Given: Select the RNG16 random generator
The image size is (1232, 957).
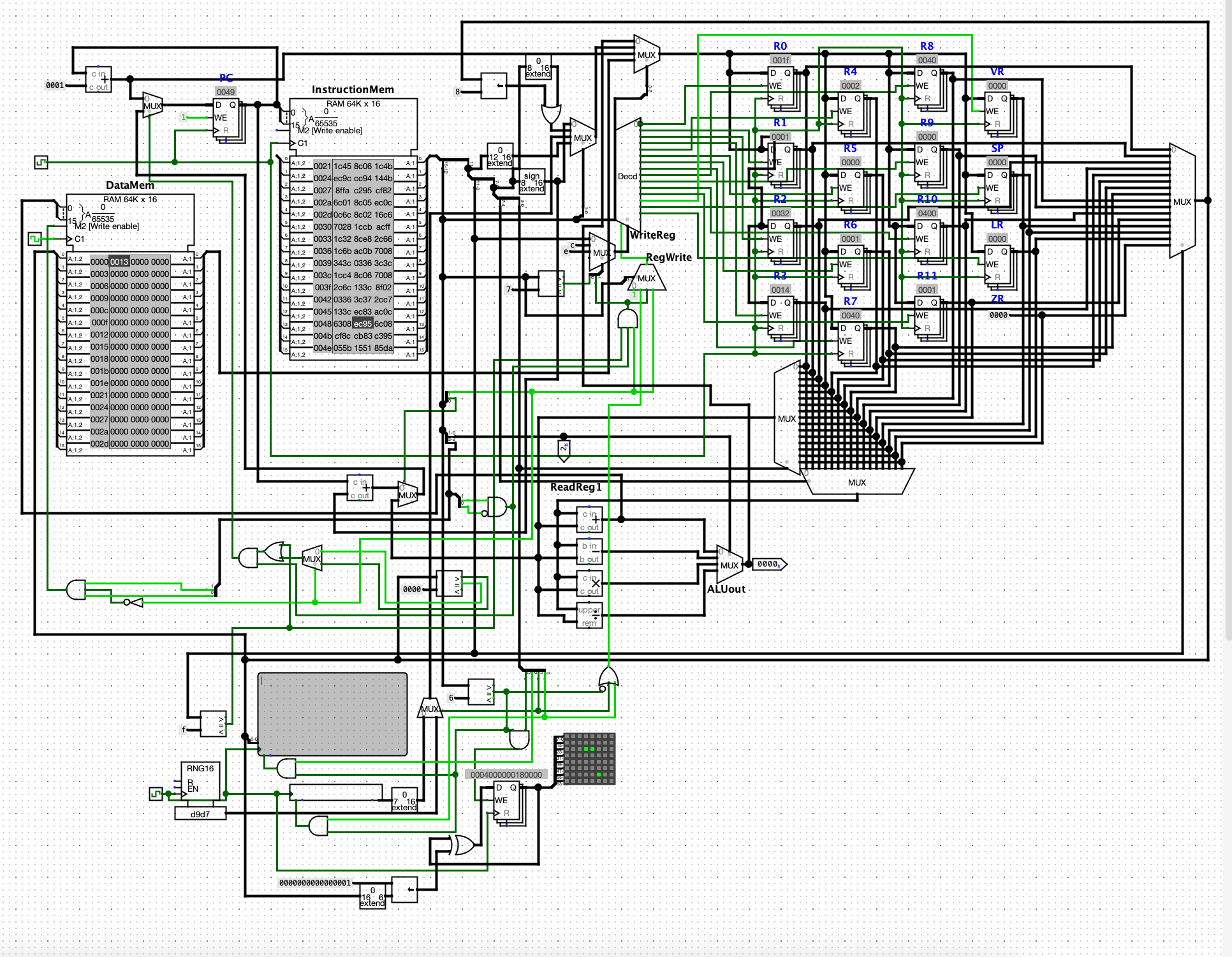Looking at the screenshot, I should pos(200,781).
